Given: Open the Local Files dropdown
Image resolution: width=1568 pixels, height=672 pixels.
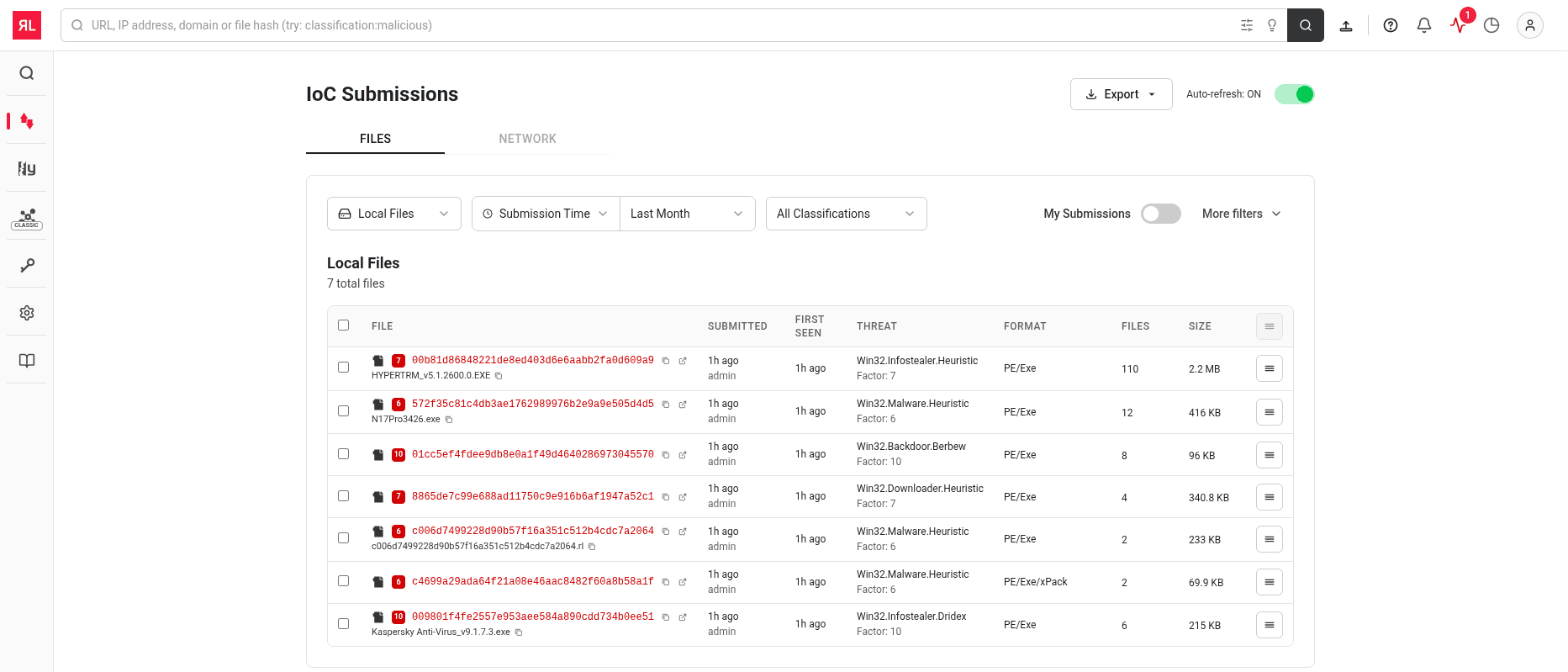Looking at the screenshot, I should [394, 214].
